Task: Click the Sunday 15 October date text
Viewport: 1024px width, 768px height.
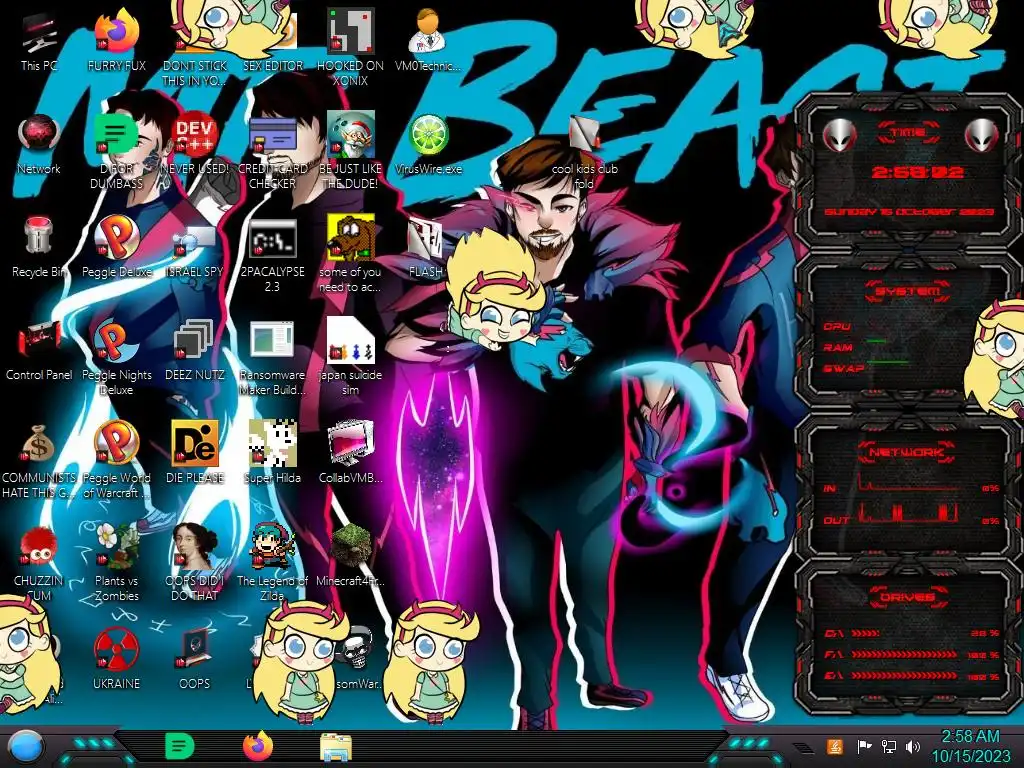Action: point(908,212)
